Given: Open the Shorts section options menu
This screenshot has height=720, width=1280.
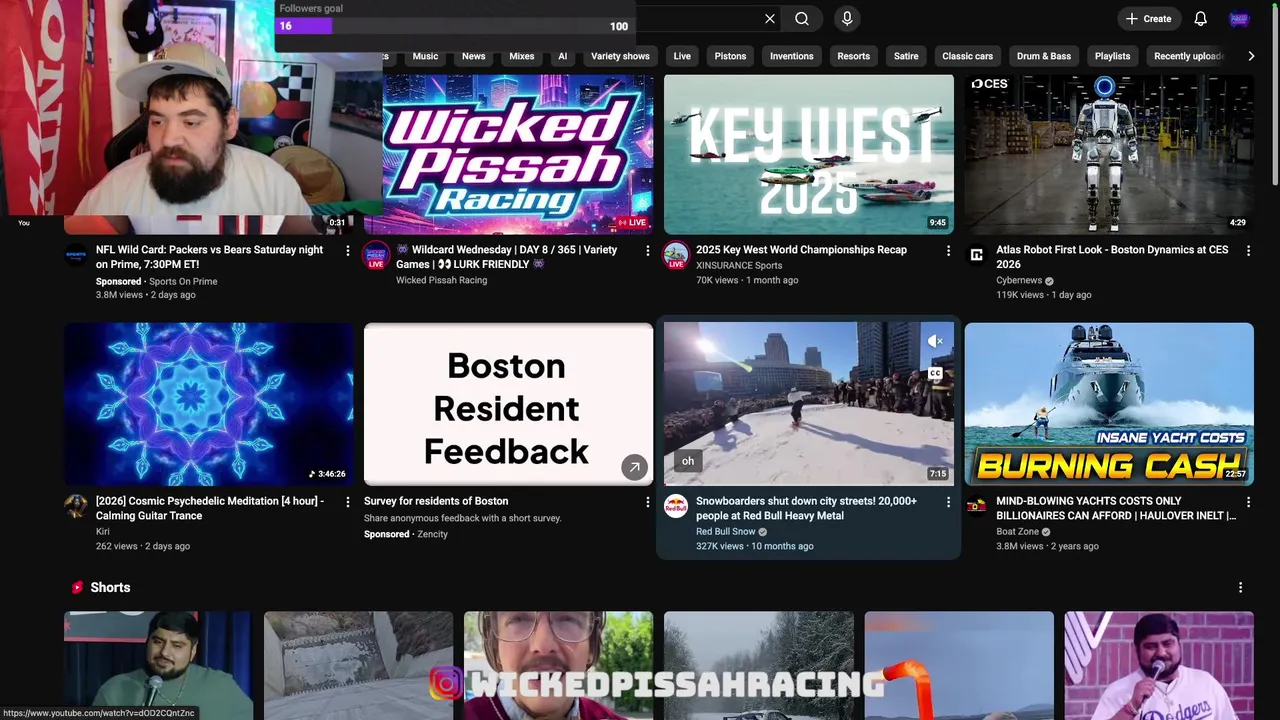Looking at the screenshot, I should click(x=1240, y=588).
